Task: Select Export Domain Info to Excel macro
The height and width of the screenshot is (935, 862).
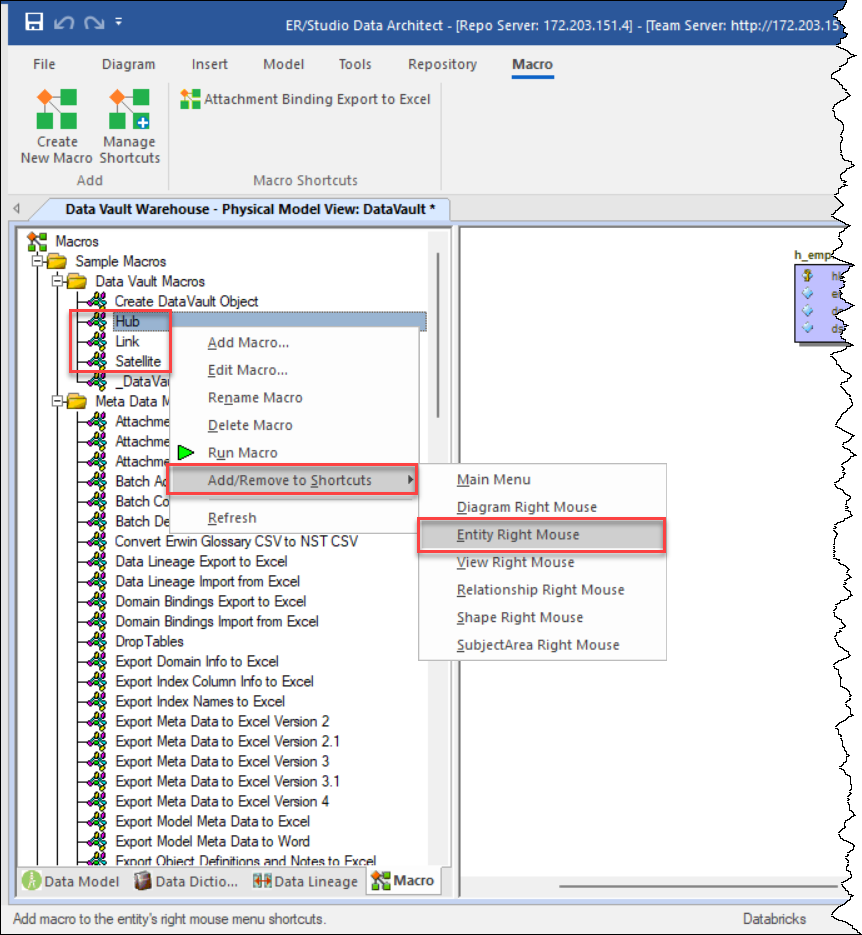Action: click(x=197, y=661)
